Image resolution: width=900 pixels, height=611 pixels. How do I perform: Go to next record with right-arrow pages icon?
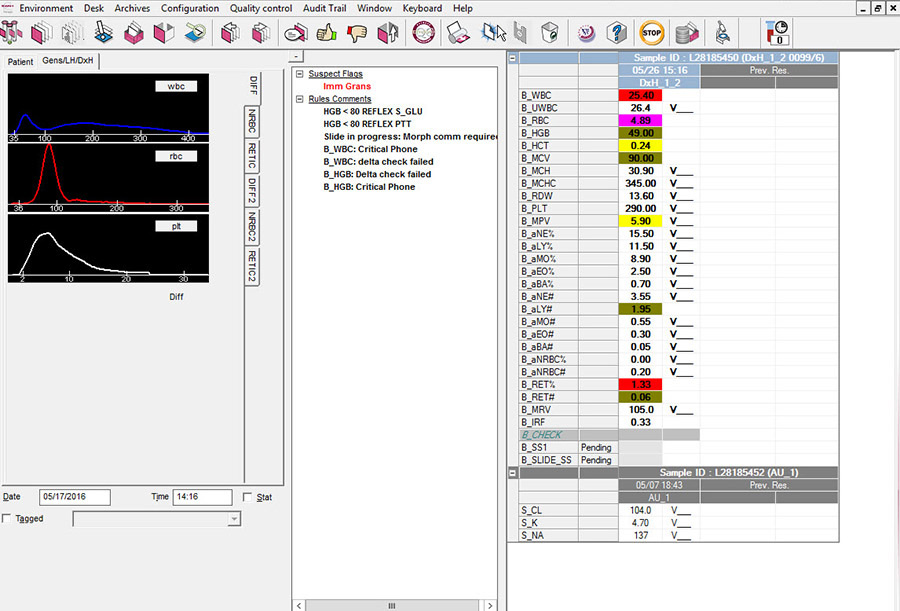(x=261, y=33)
